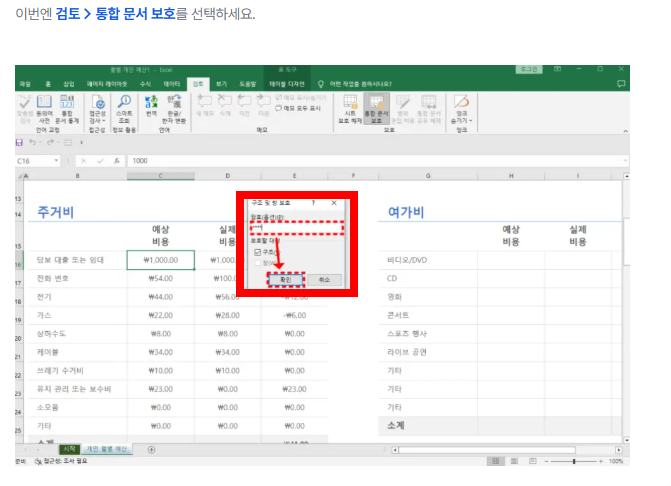
Task: Click the 주거비 section heading
Action: 56,212
